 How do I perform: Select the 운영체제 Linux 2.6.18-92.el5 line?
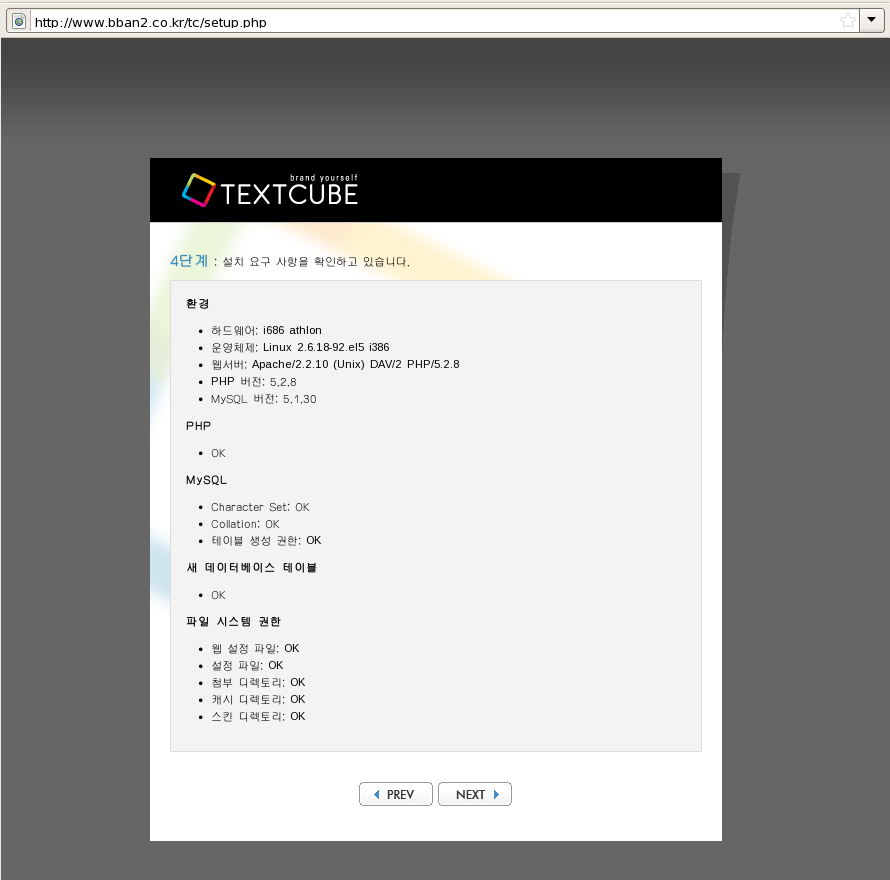click(300, 347)
